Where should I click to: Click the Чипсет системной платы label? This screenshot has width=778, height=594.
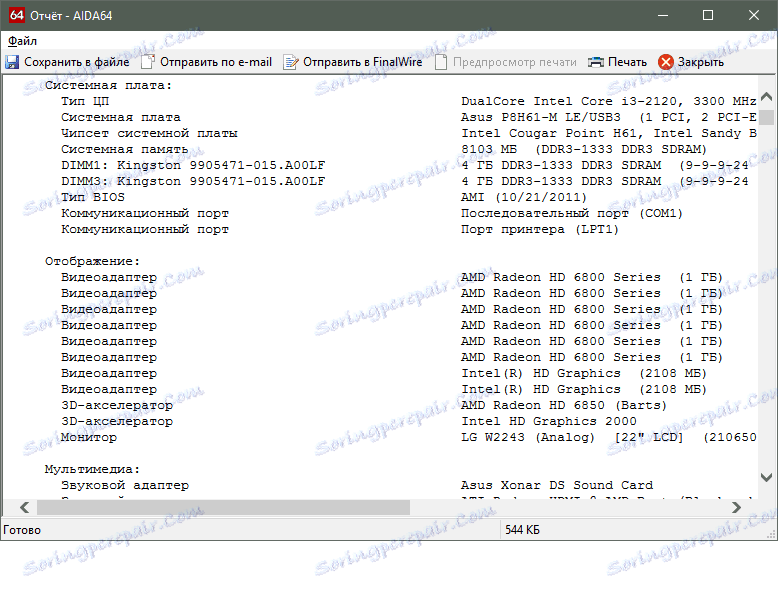149,133
